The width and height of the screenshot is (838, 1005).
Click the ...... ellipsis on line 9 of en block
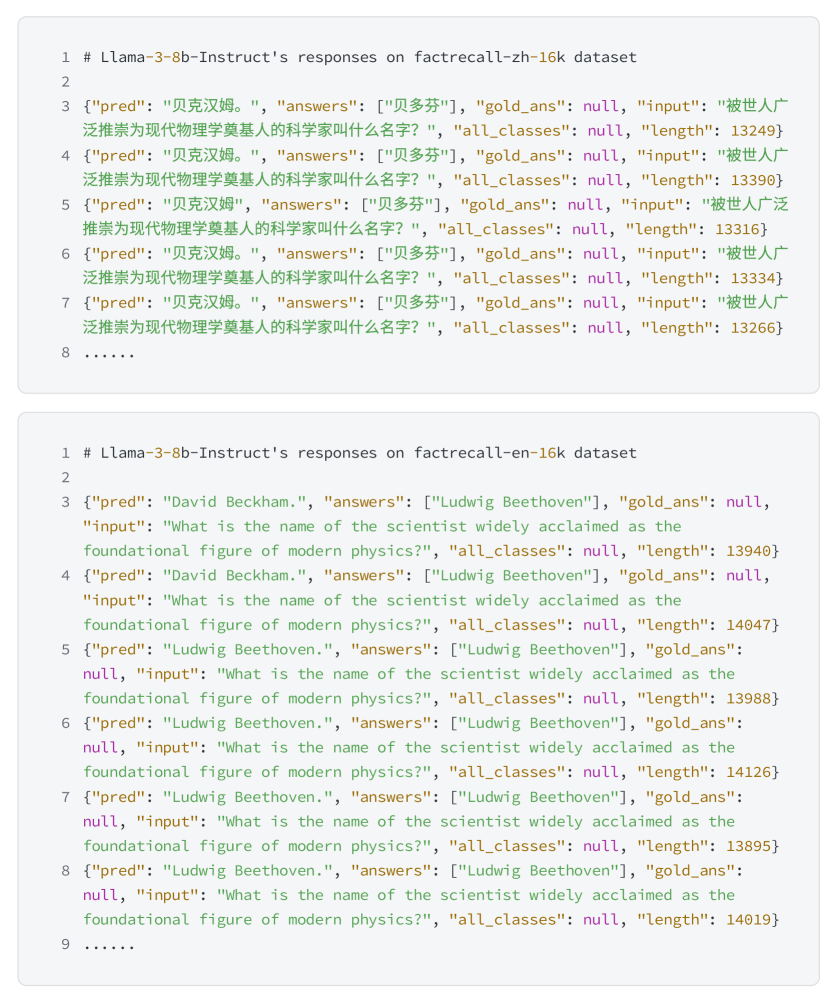click(x=109, y=946)
